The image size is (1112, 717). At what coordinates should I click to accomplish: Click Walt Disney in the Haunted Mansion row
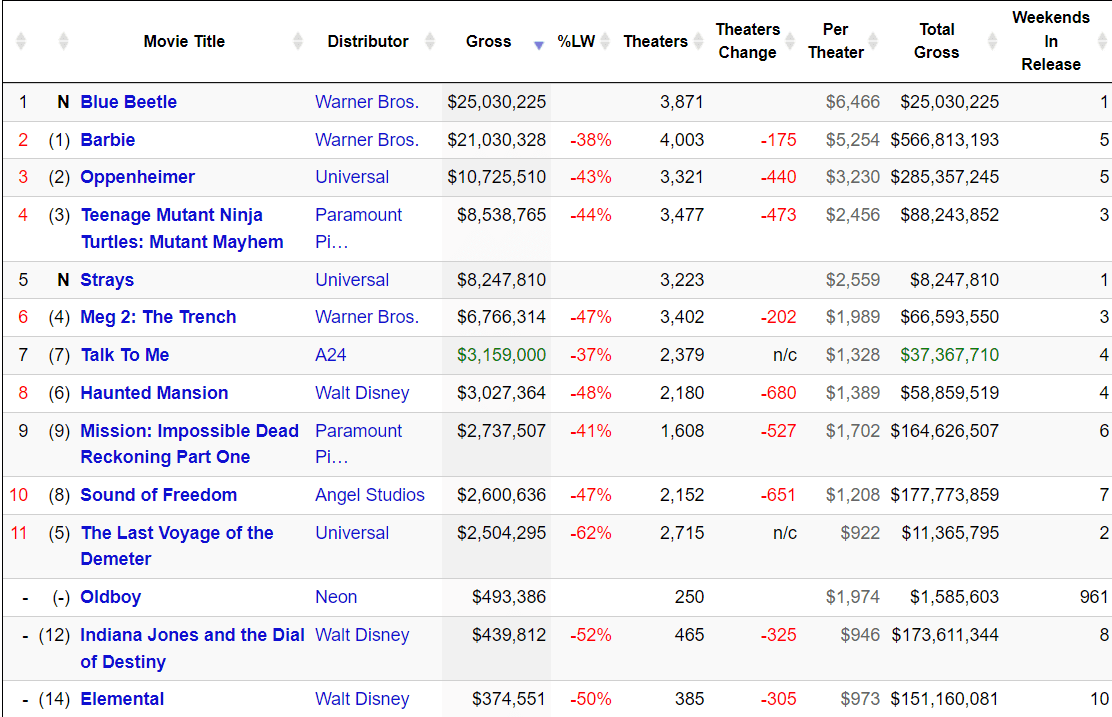[362, 393]
